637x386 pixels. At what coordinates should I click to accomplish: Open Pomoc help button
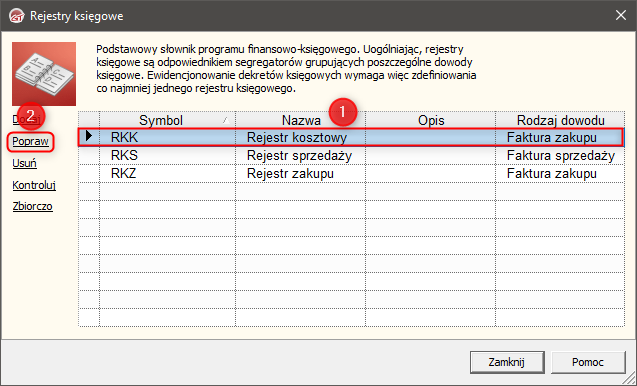pos(588,362)
